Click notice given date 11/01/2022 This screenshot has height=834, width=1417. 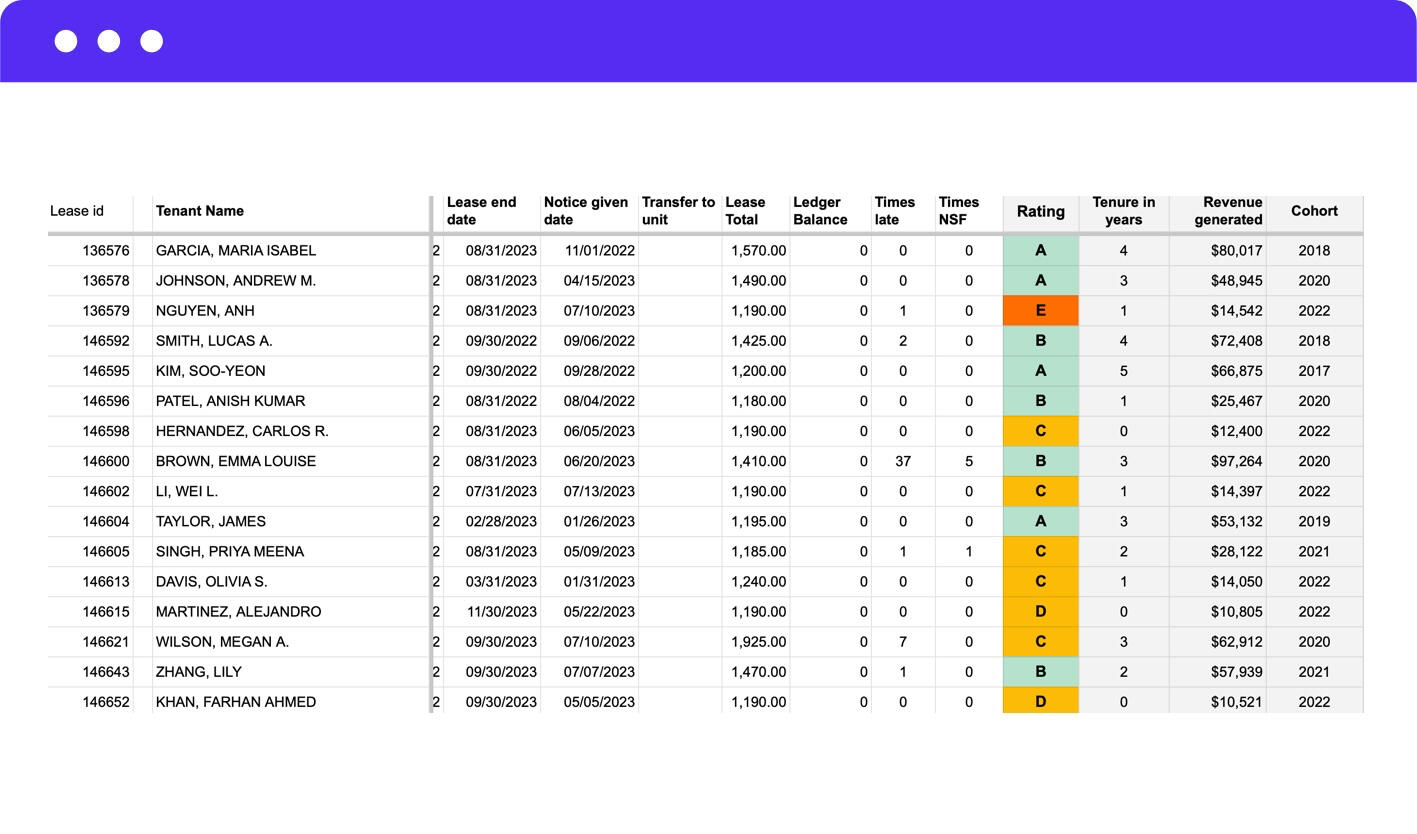pos(599,251)
